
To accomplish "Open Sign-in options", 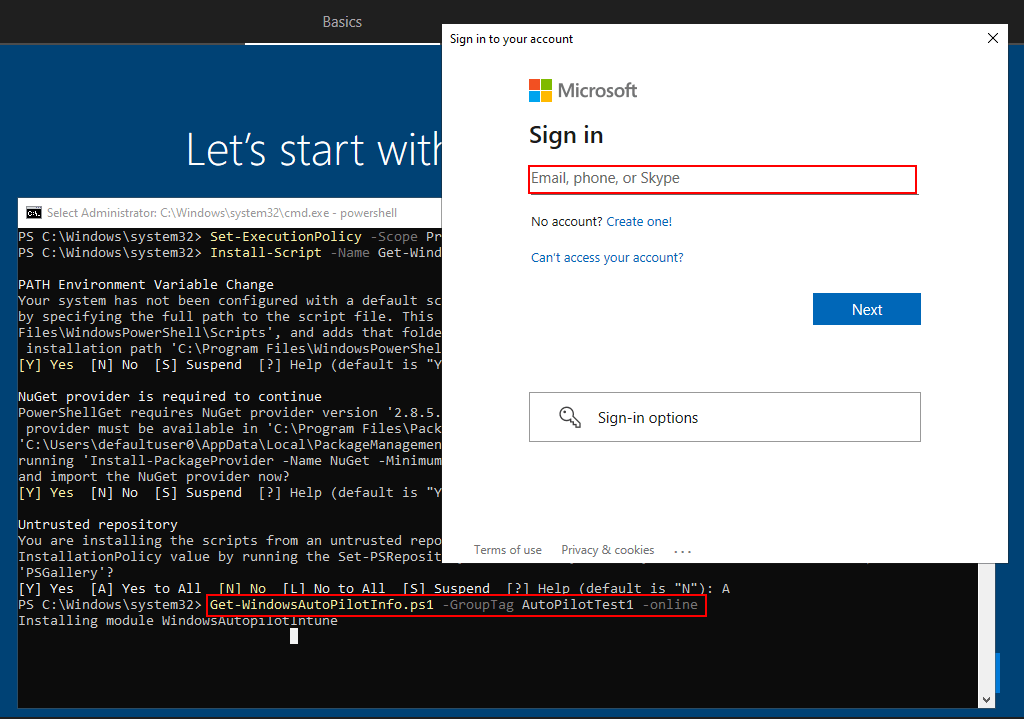I will (724, 417).
